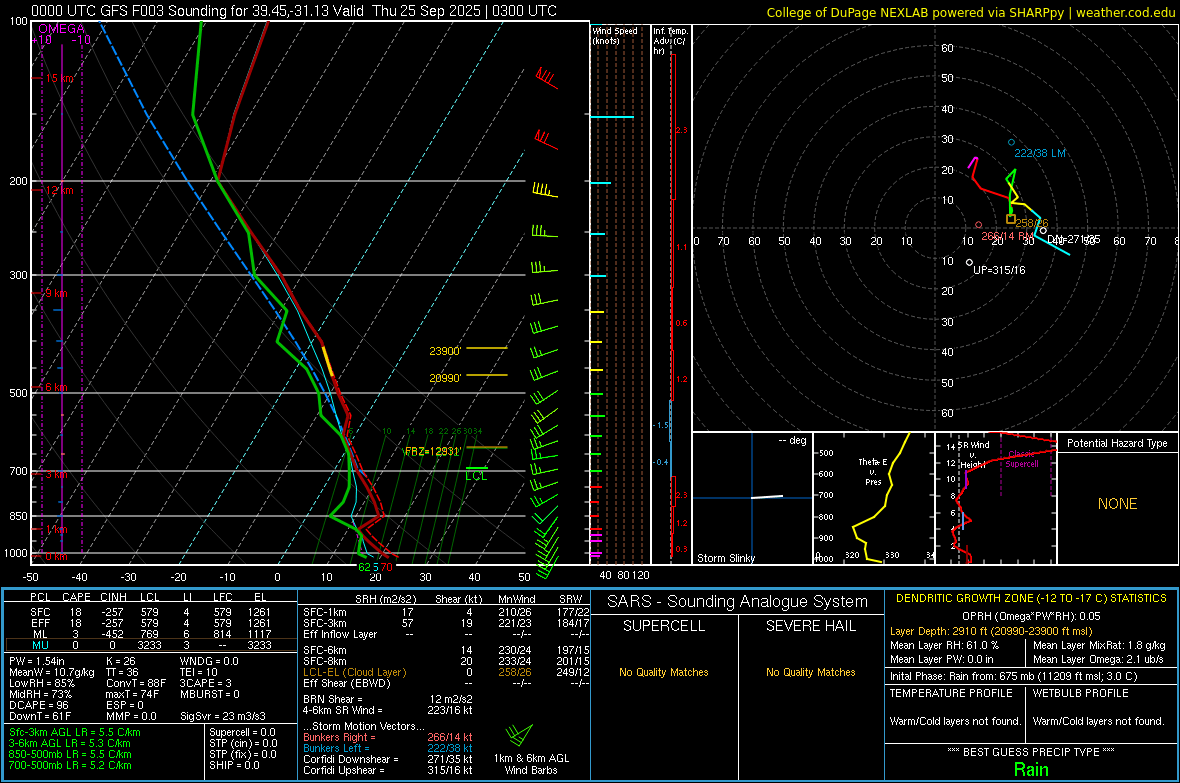1180x783 pixels.
Task: Click the Mean Layer PW: 0.0 in value
Action: tap(941, 659)
